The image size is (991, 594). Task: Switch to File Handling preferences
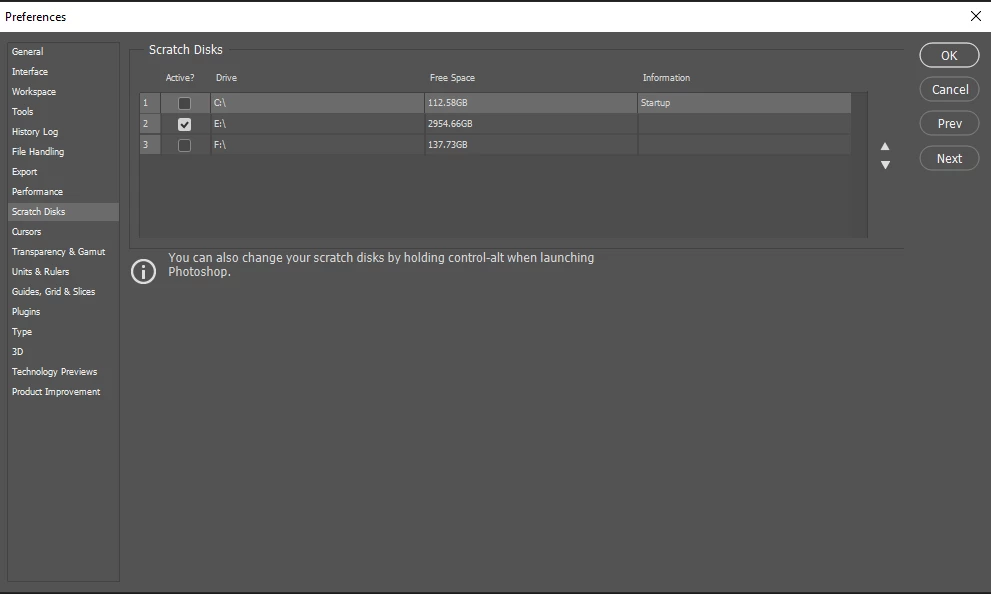click(x=63, y=152)
